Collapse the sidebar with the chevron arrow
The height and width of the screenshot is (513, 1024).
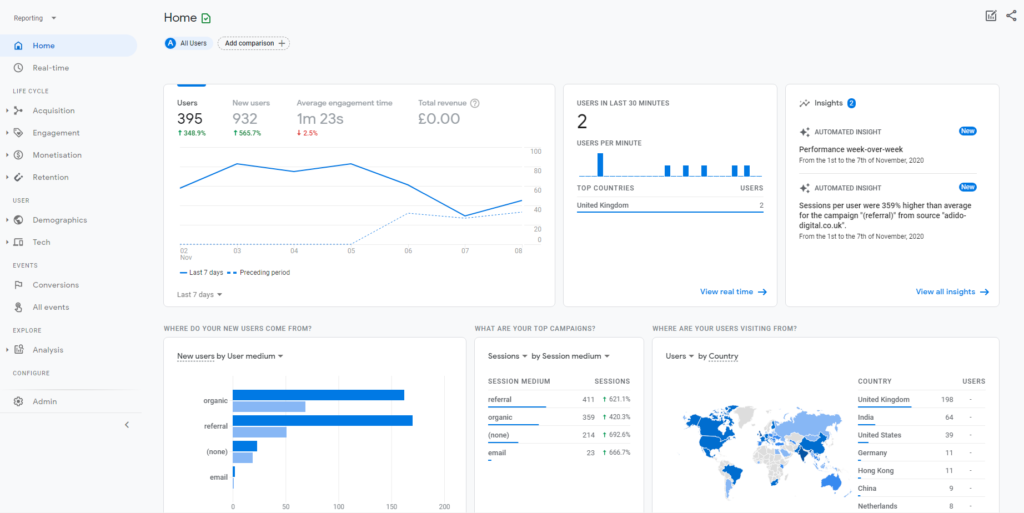click(127, 425)
